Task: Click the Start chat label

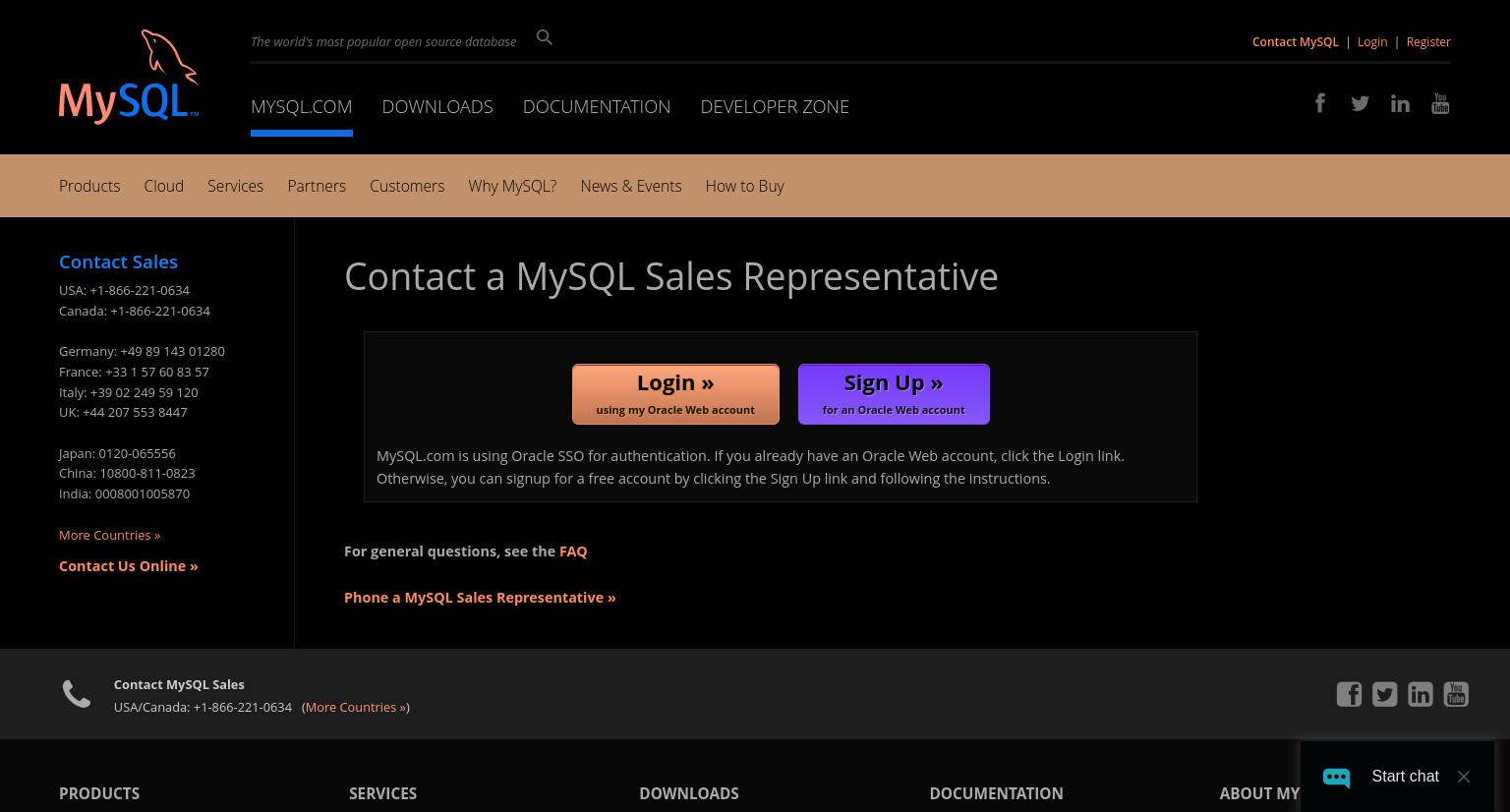Action: 1405,777
